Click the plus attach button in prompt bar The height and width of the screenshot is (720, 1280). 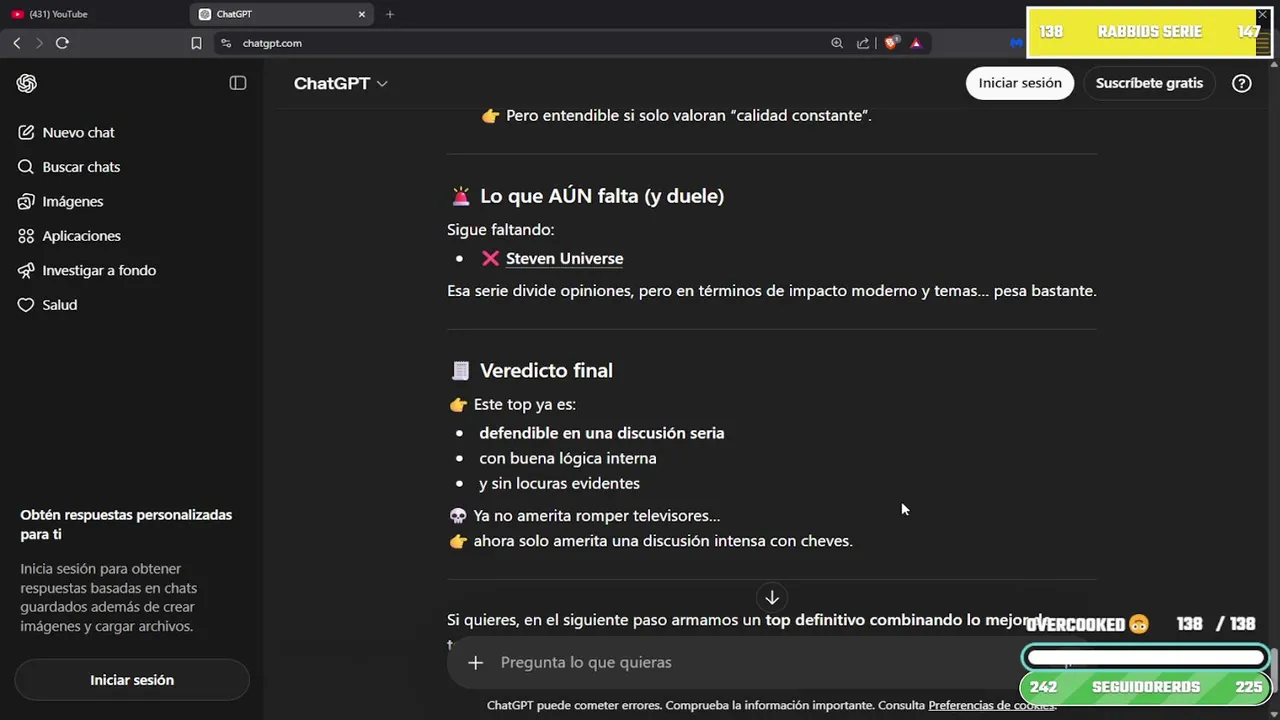(475, 662)
